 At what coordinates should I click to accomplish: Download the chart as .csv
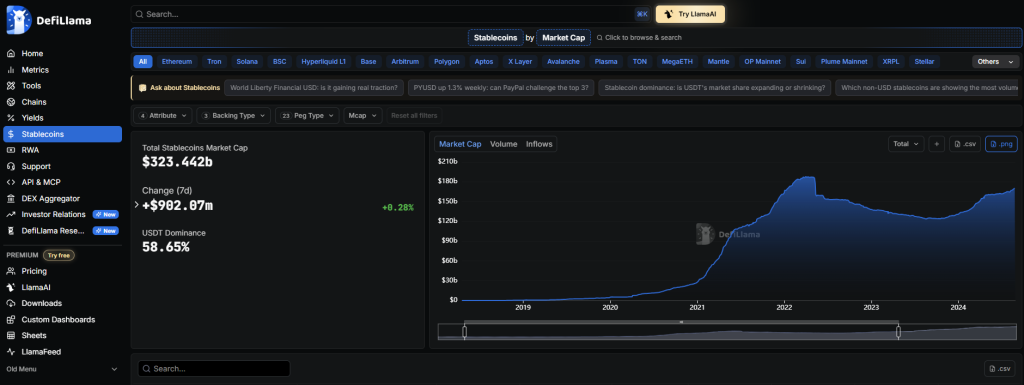pyautogui.click(x=965, y=144)
